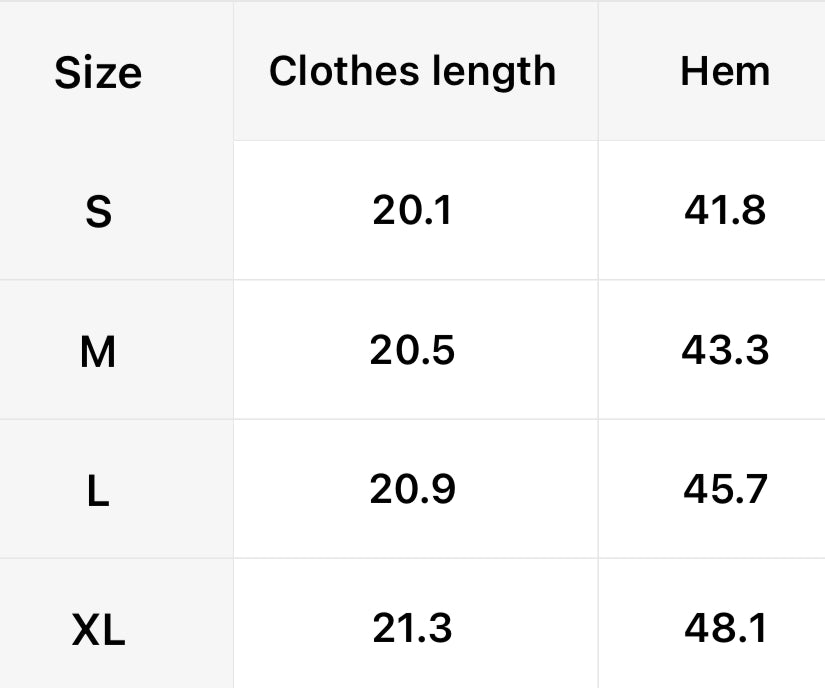Select the 21.3 clothes length cell
Viewport: 825px width, 688px height.
[412, 629]
